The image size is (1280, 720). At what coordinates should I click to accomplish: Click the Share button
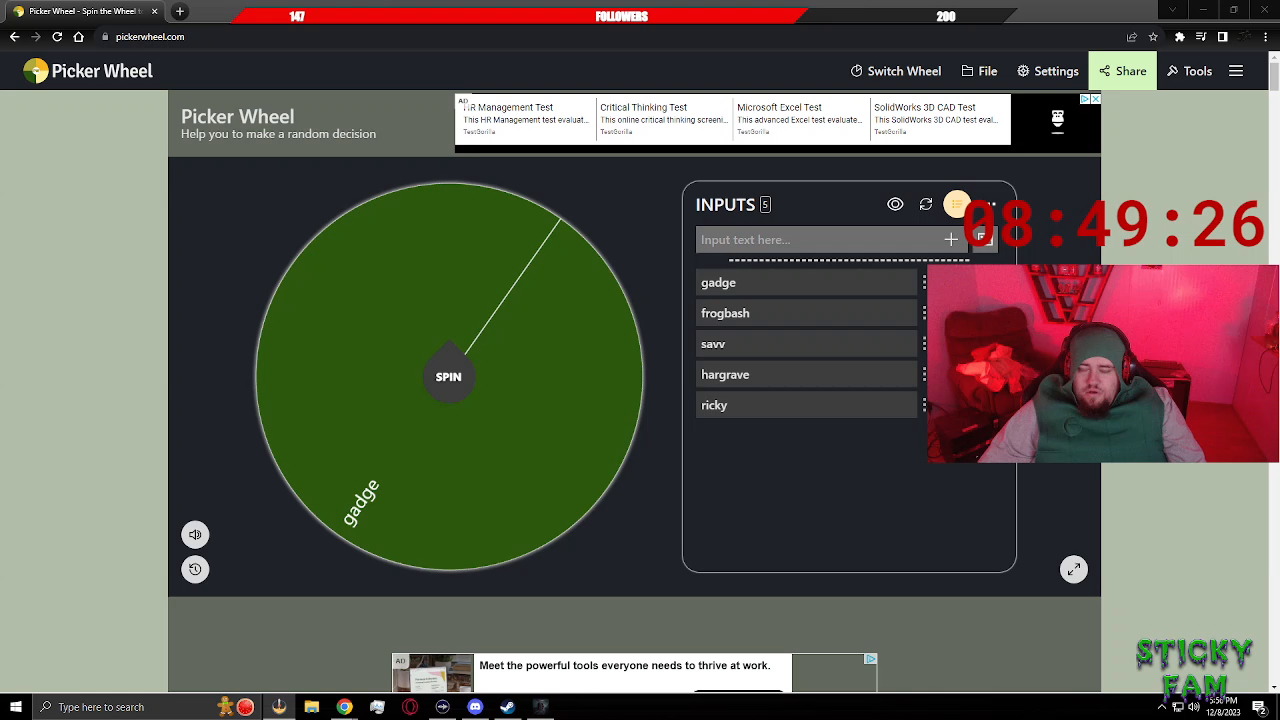point(1122,71)
